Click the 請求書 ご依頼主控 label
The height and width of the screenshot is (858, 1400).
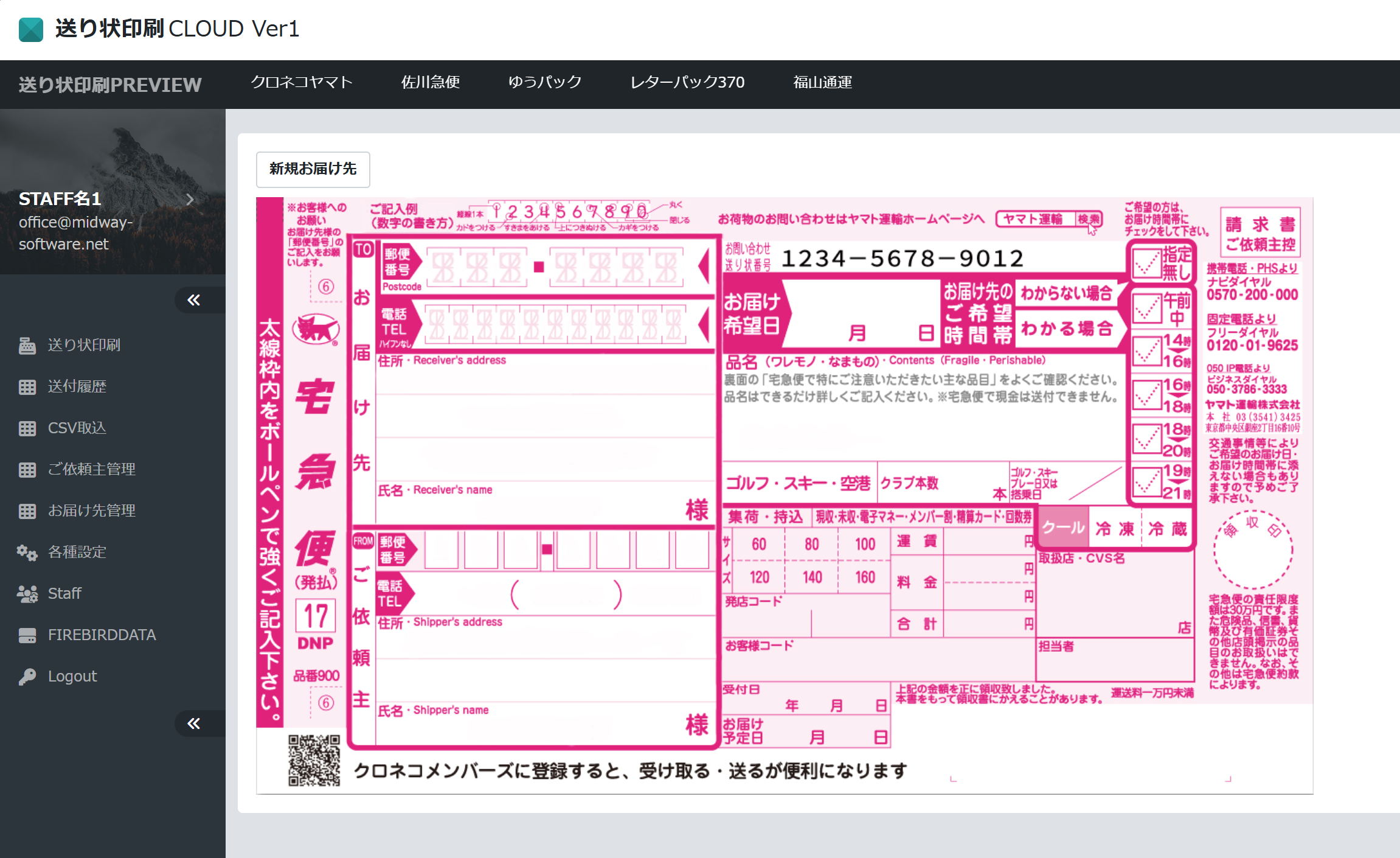coord(1260,234)
